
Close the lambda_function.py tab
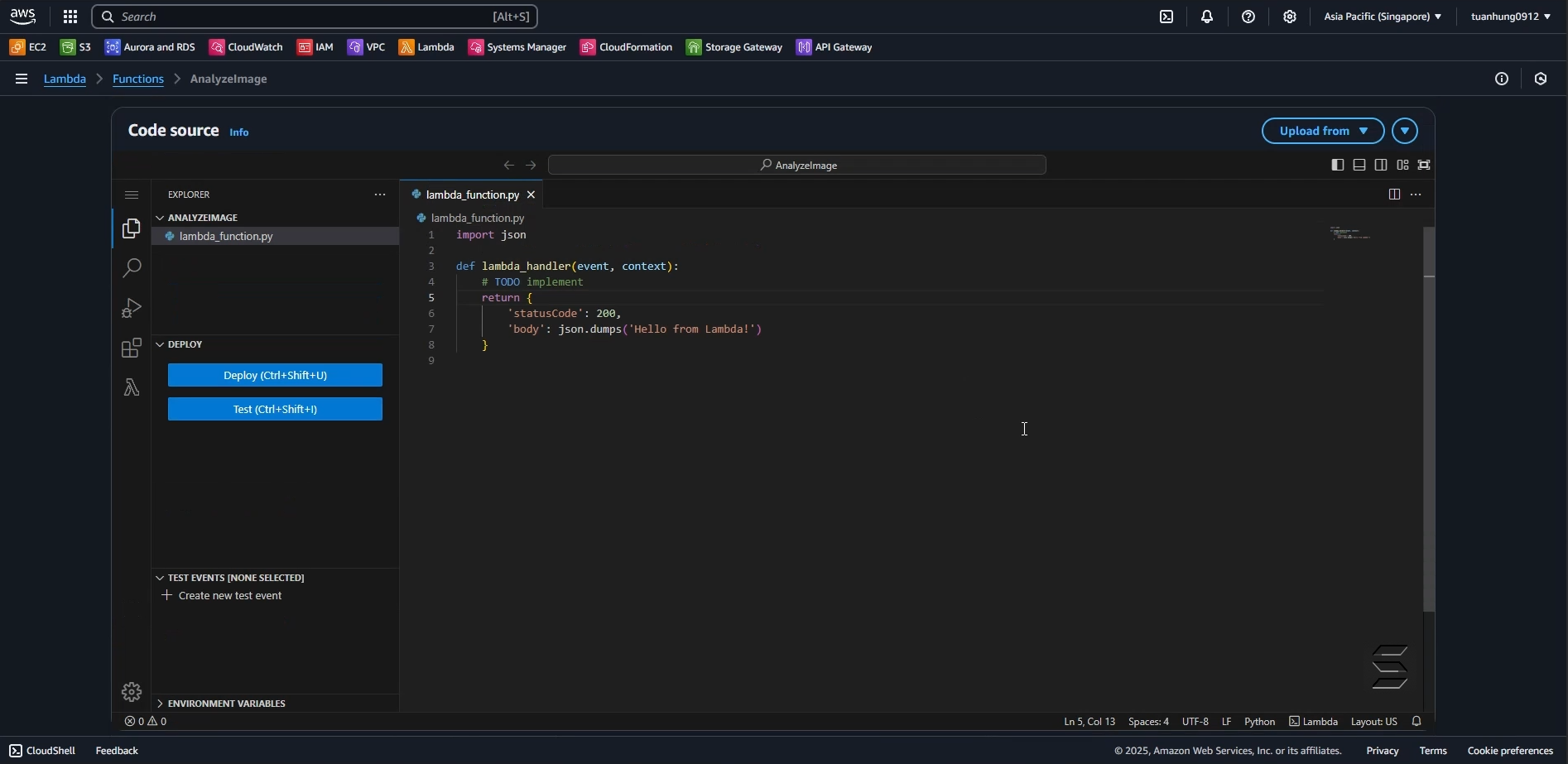pyautogui.click(x=531, y=195)
